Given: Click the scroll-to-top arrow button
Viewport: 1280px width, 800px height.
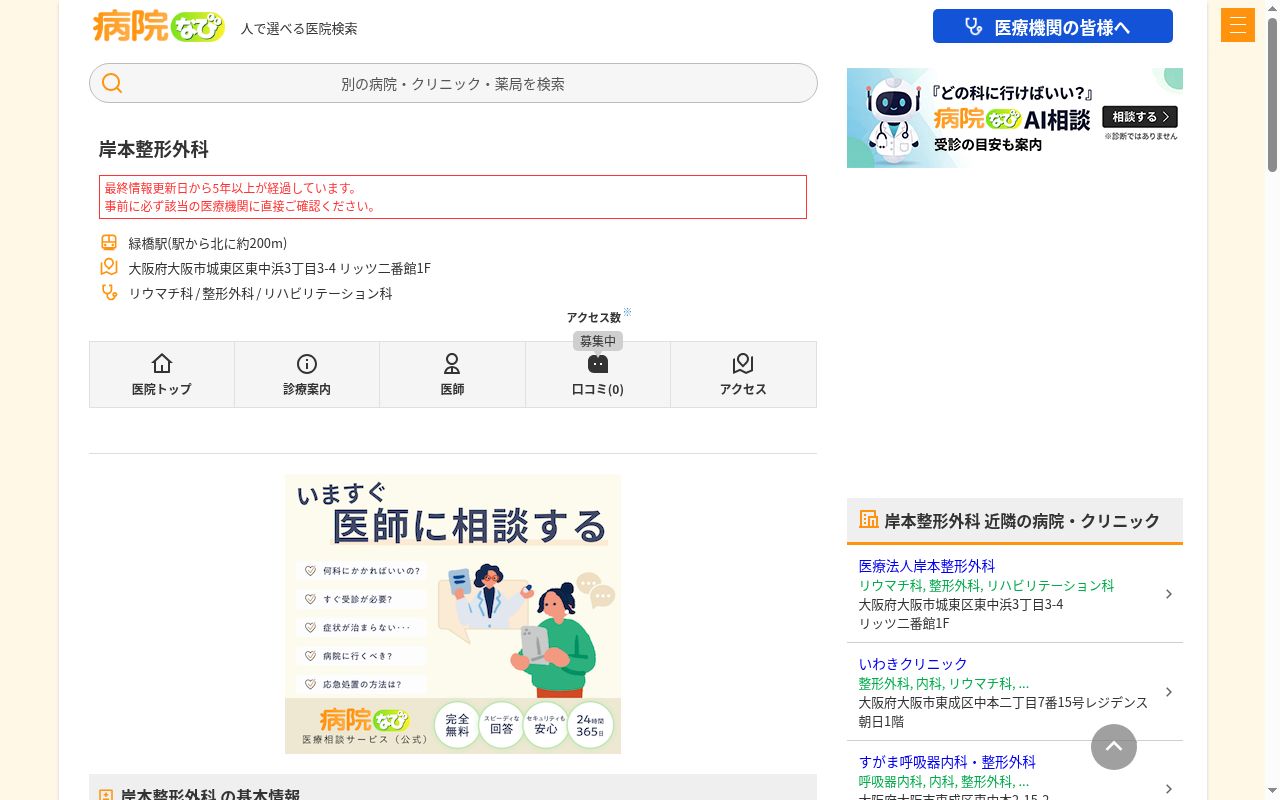Looking at the screenshot, I should [1114, 747].
